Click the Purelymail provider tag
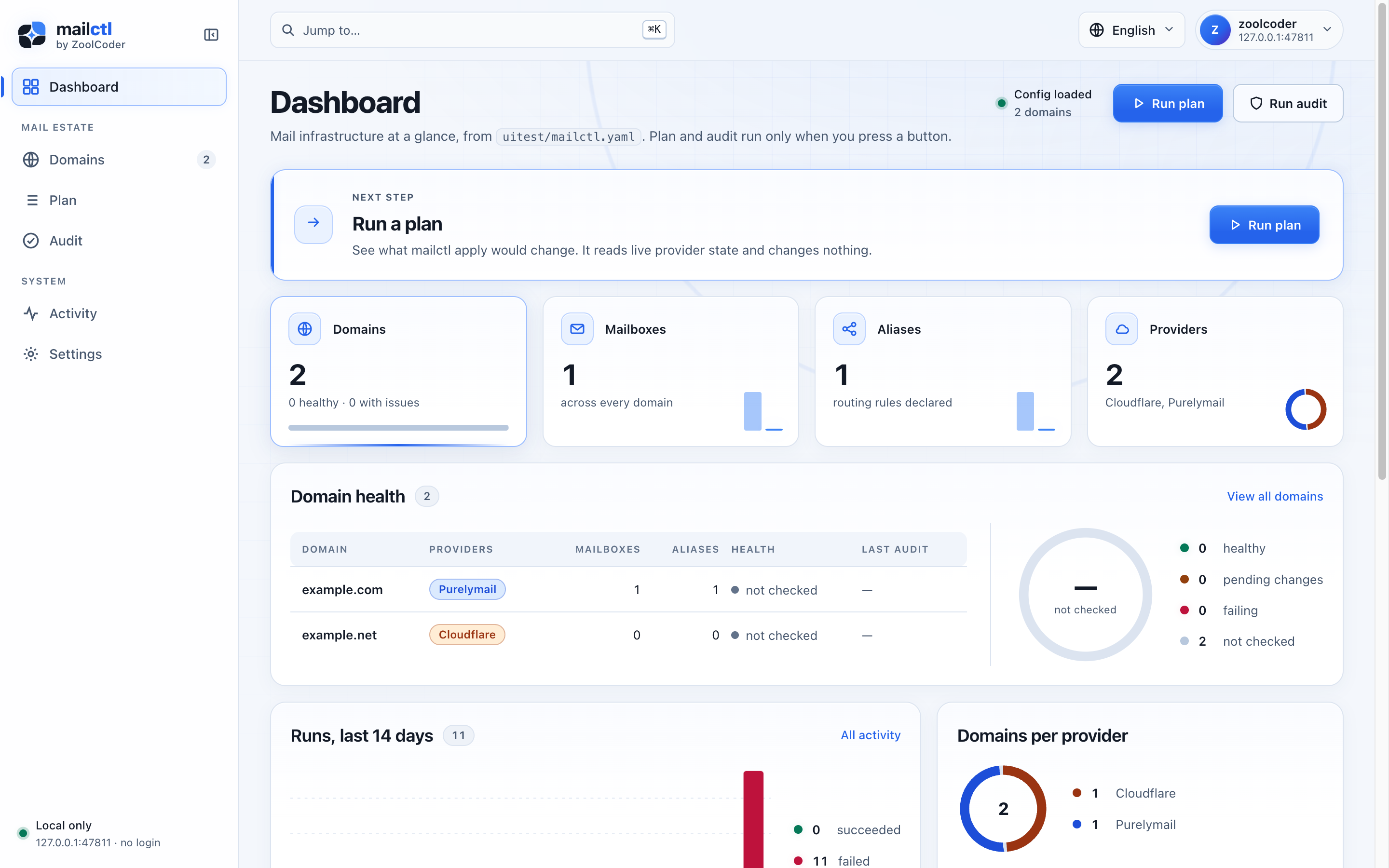Viewport: 1389px width, 868px height. coord(467,589)
